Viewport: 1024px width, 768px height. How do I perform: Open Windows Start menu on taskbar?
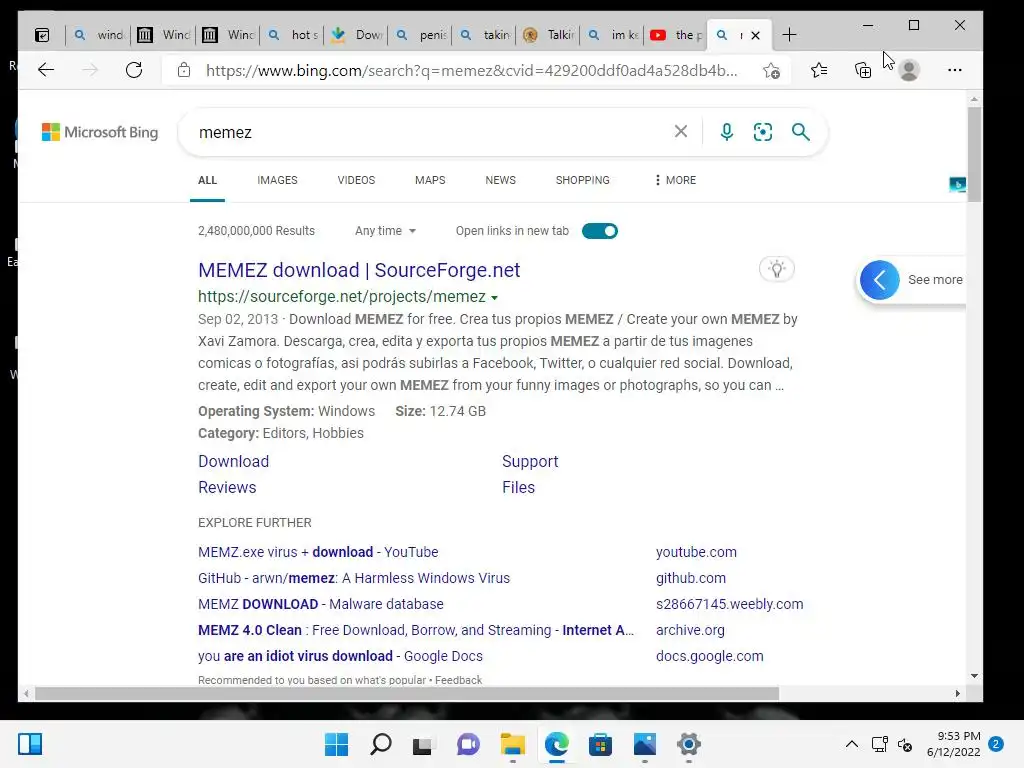[x=336, y=744]
